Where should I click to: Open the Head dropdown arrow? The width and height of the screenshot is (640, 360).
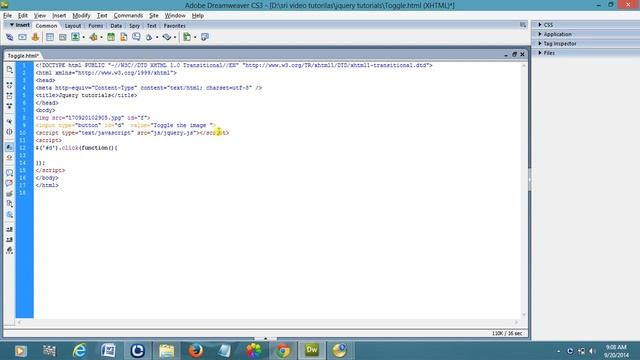(157, 37)
